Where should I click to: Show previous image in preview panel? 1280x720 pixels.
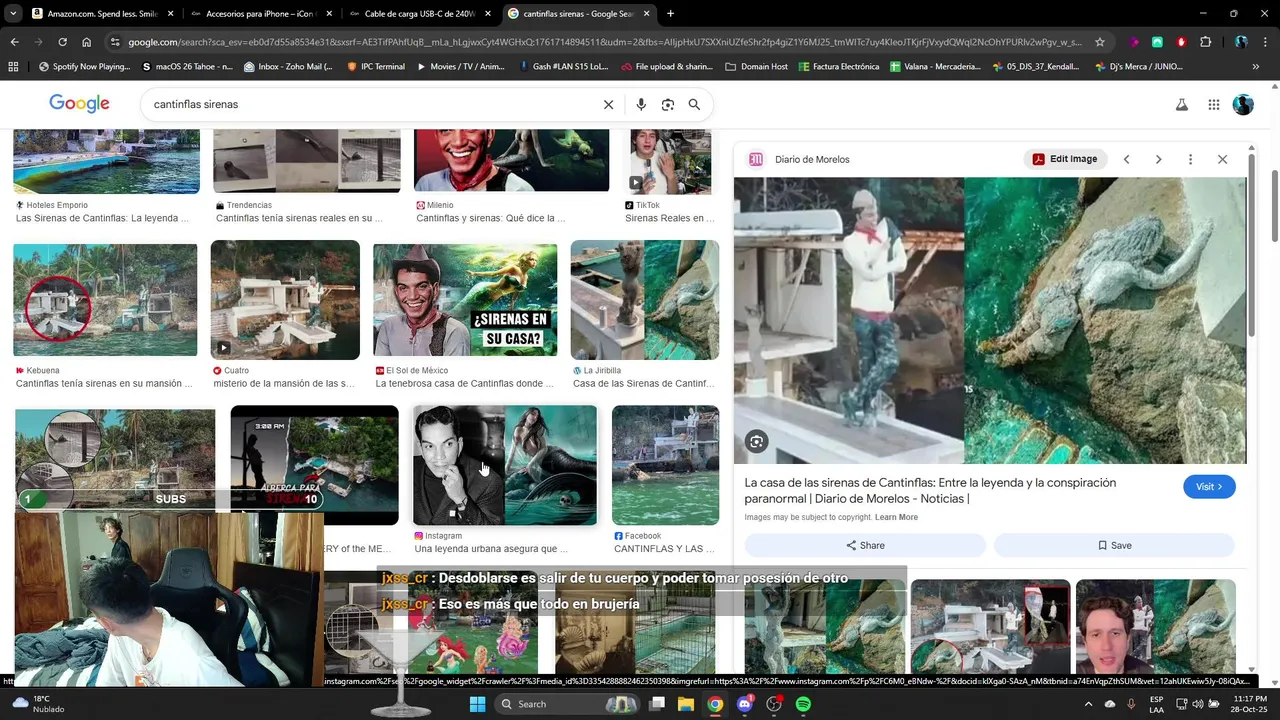click(x=1126, y=159)
